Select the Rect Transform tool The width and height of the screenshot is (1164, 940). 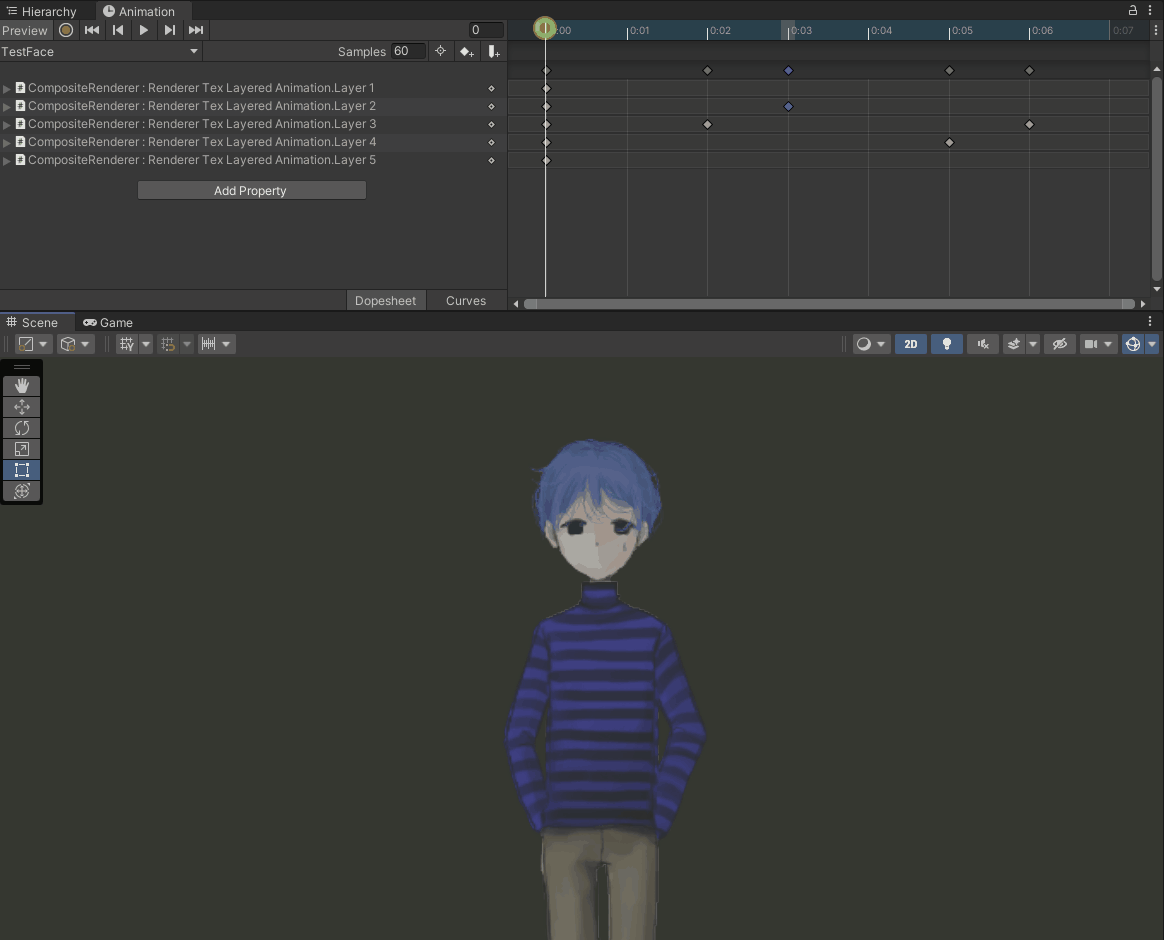tap(21, 470)
